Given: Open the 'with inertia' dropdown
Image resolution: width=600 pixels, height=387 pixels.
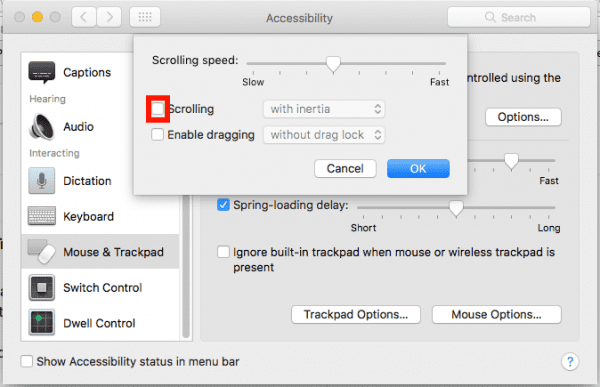Looking at the screenshot, I should (x=324, y=109).
